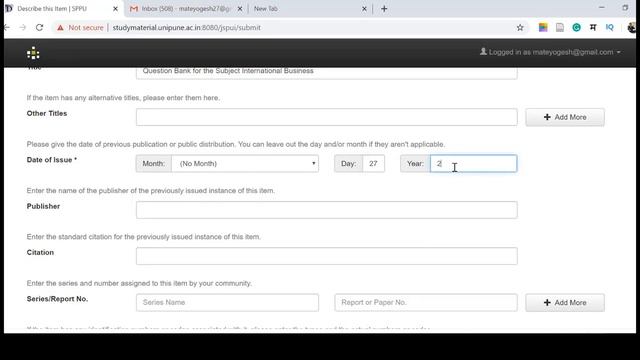Open the IQ extension icon
640x360 pixels.
click(609, 27)
